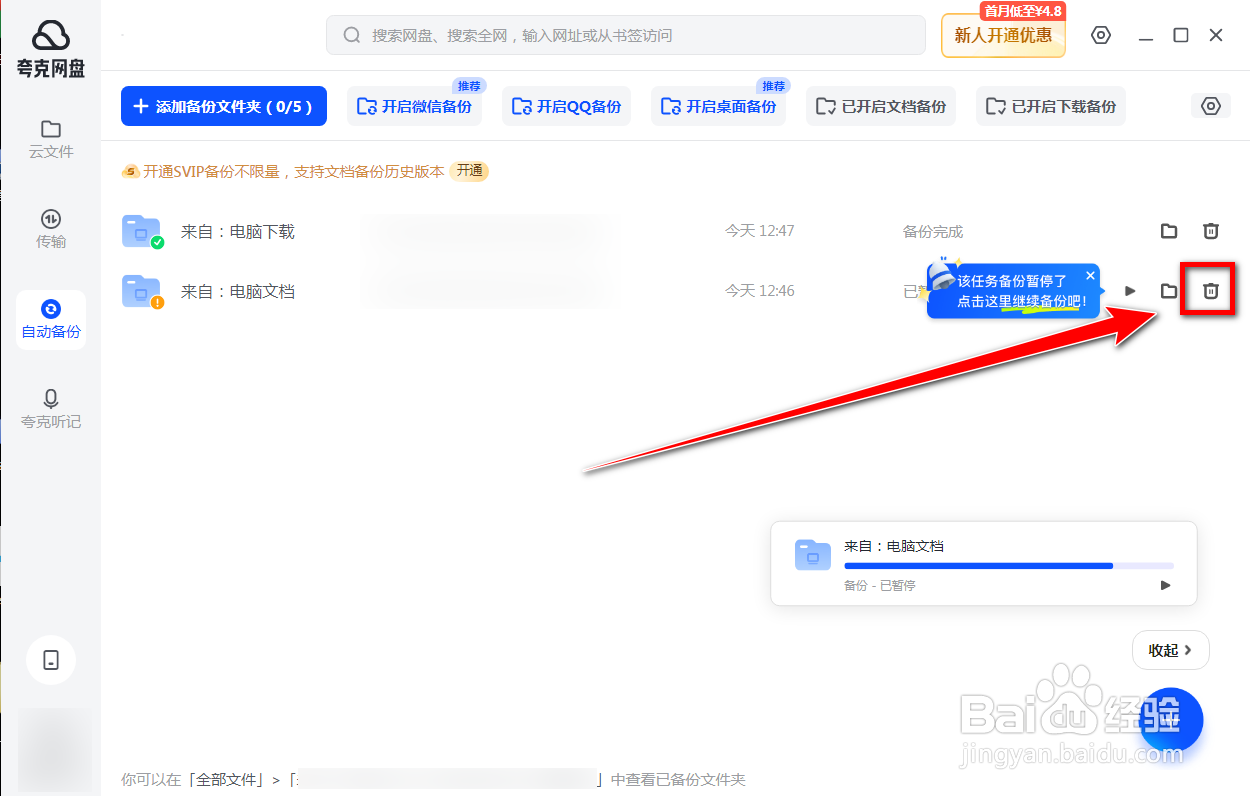Click 全部文件 in the footer path

point(228,779)
